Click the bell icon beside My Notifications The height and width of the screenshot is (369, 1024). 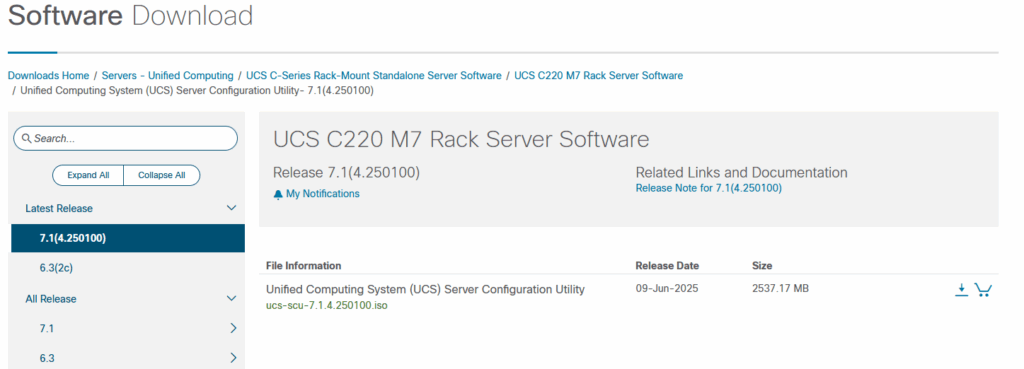(x=278, y=194)
